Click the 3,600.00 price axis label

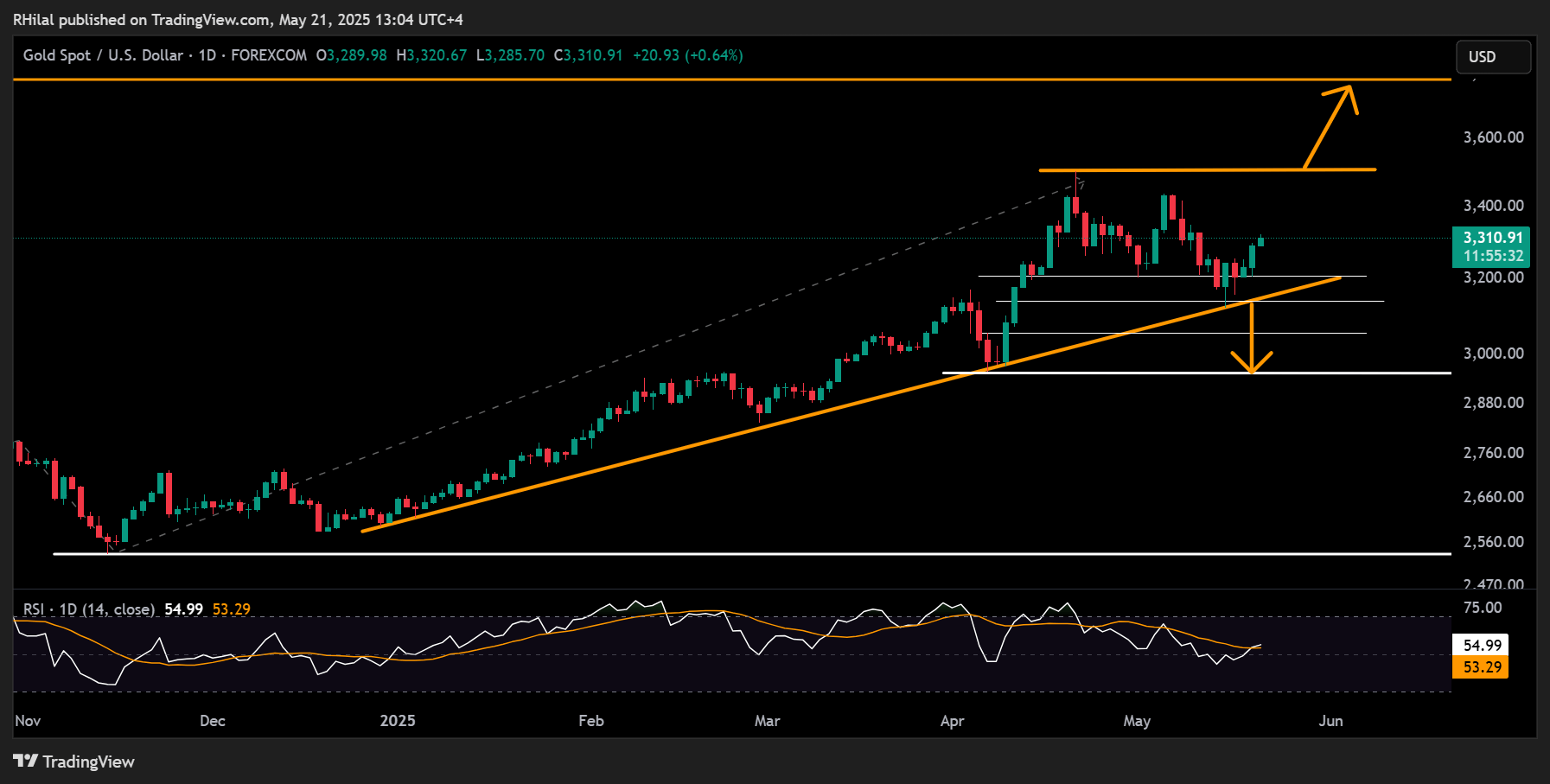click(x=1493, y=137)
